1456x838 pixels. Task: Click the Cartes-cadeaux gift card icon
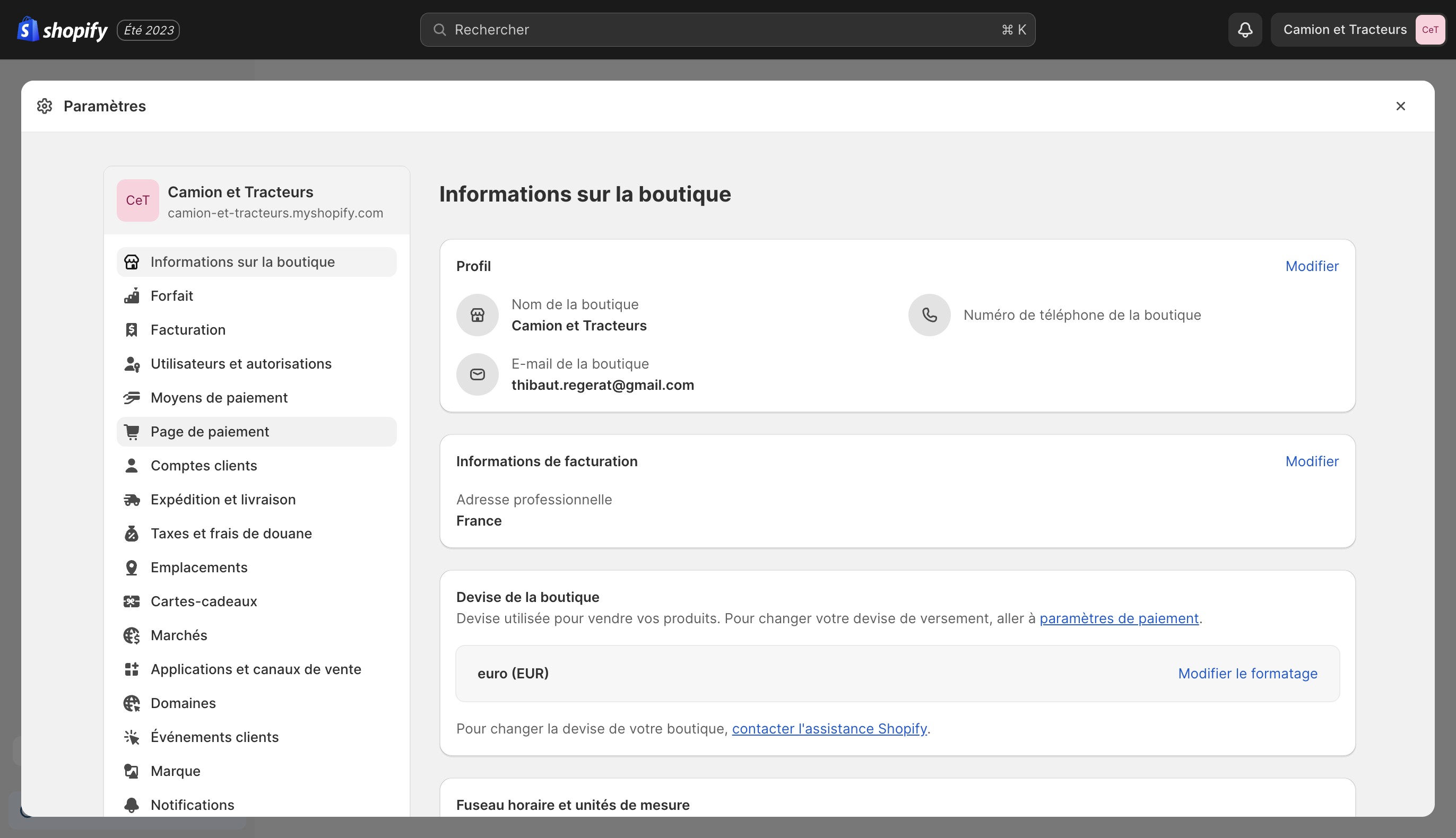(x=131, y=601)
